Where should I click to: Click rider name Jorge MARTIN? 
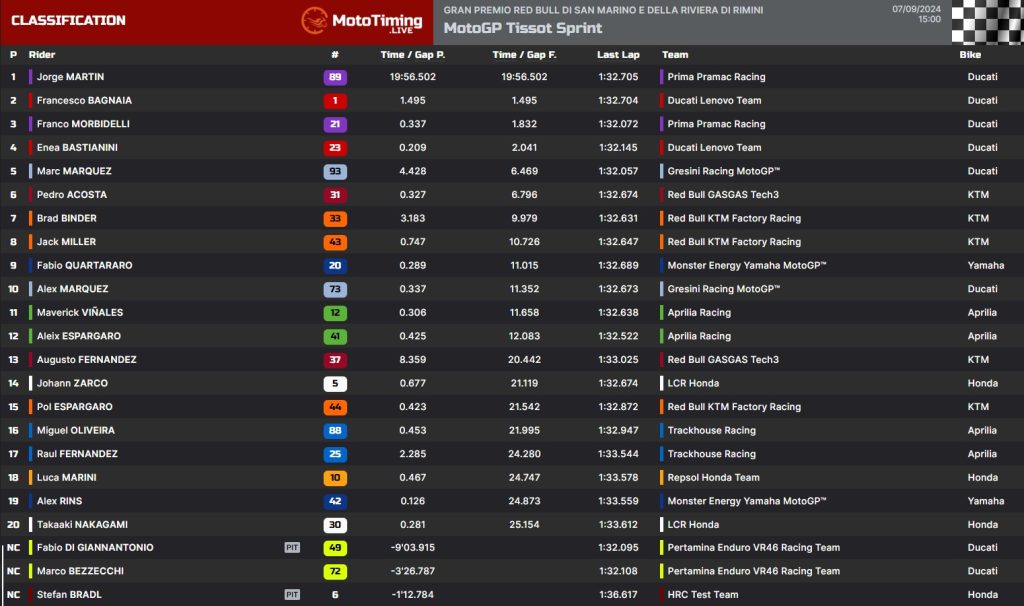coord(71,77)
